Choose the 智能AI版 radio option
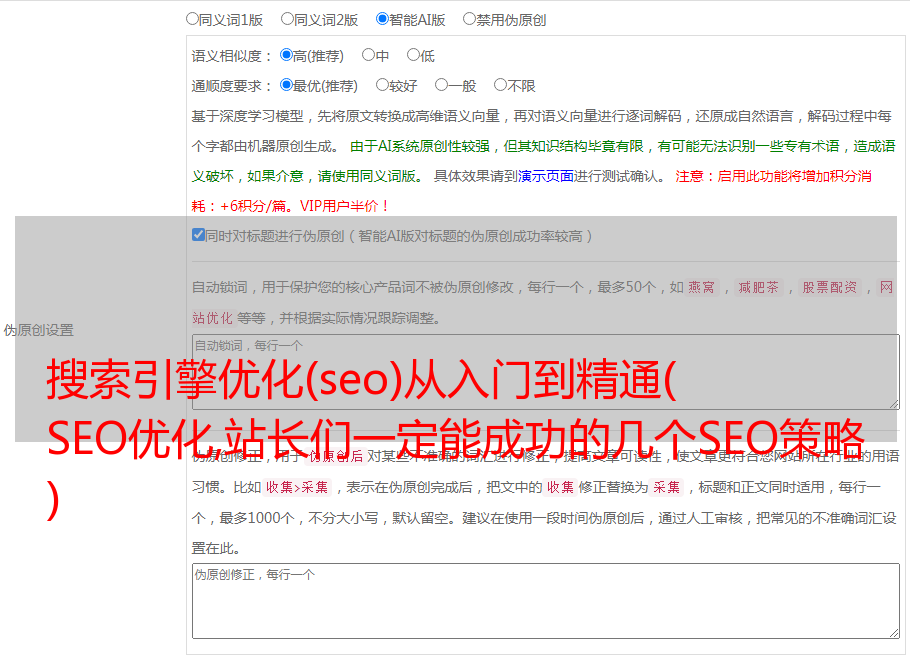Screen dimensions: 911x658 coord(382,19)
